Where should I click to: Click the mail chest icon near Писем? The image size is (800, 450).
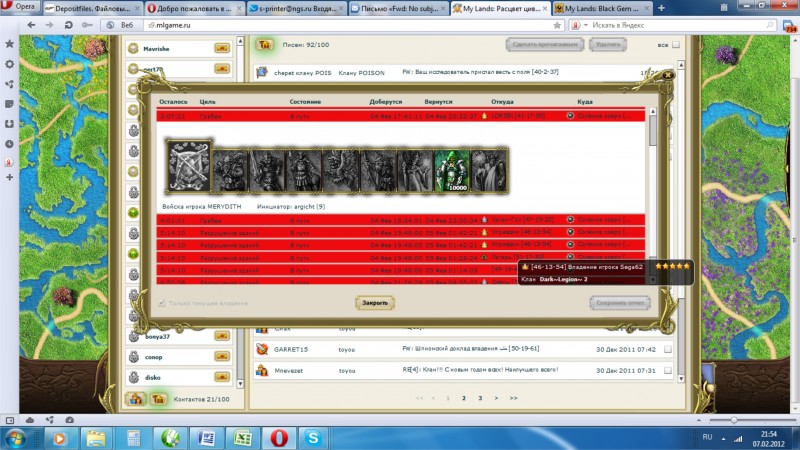[264, 45]
